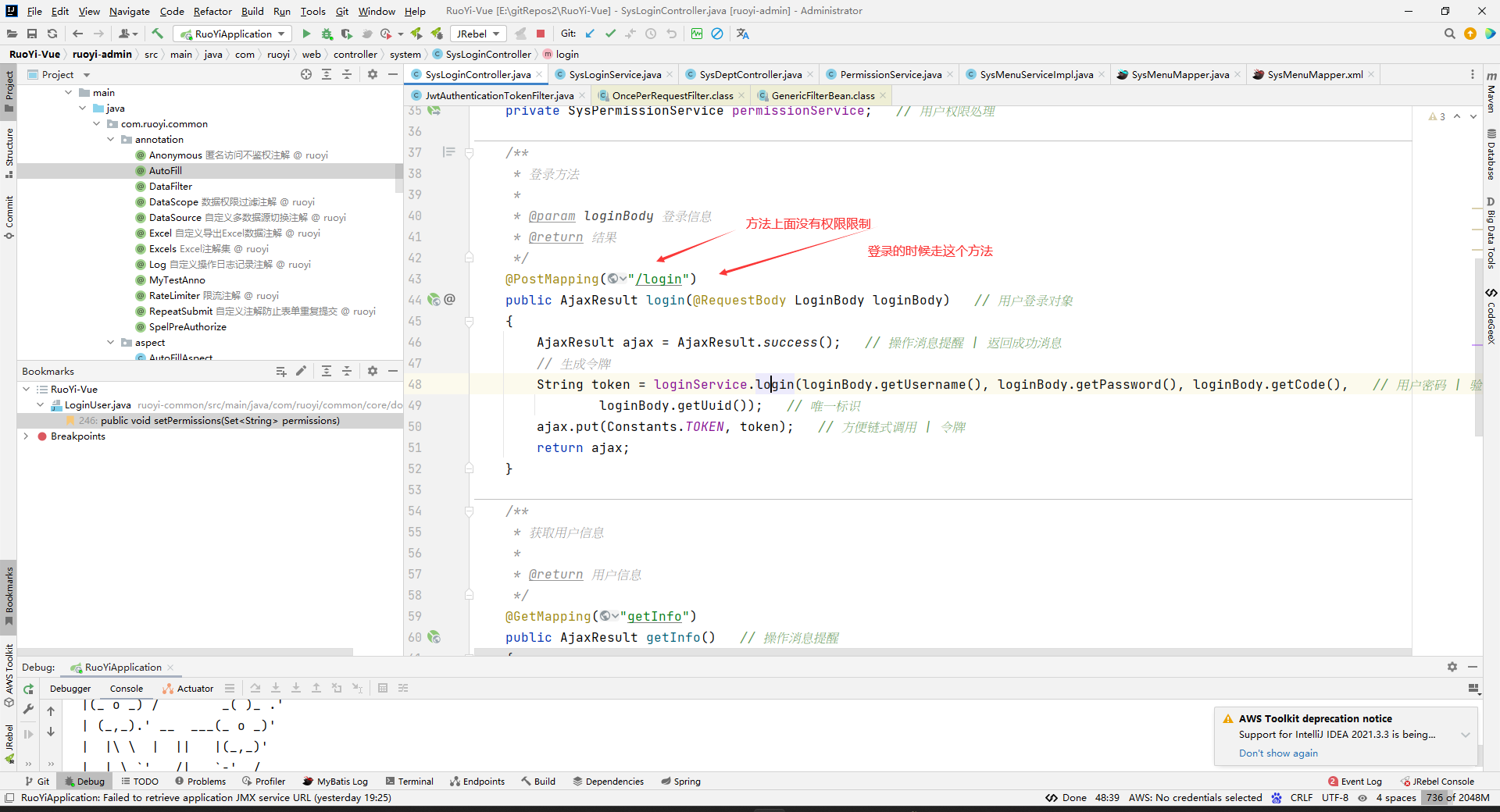Click the Build Project hammer icon
The image size is (1500, 812).
tap(157, 34)
